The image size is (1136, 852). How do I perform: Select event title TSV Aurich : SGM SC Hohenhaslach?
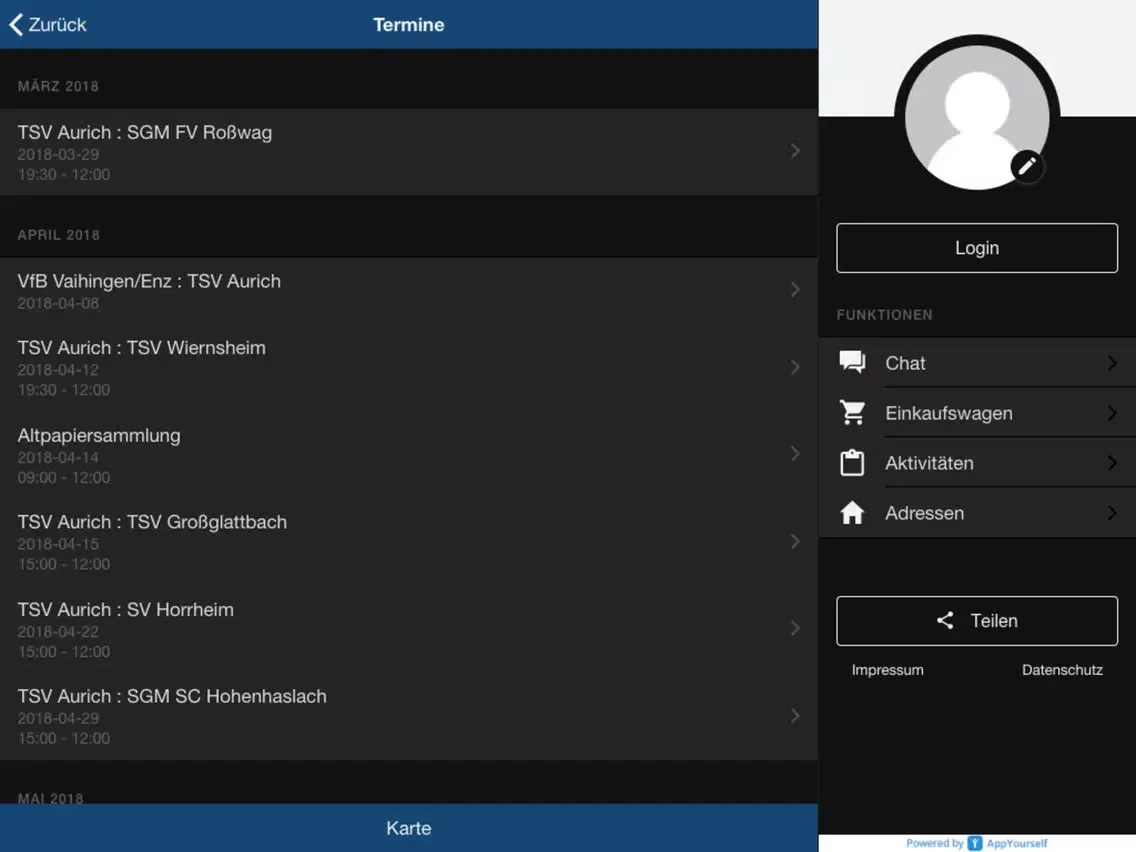tap(172, 696)
